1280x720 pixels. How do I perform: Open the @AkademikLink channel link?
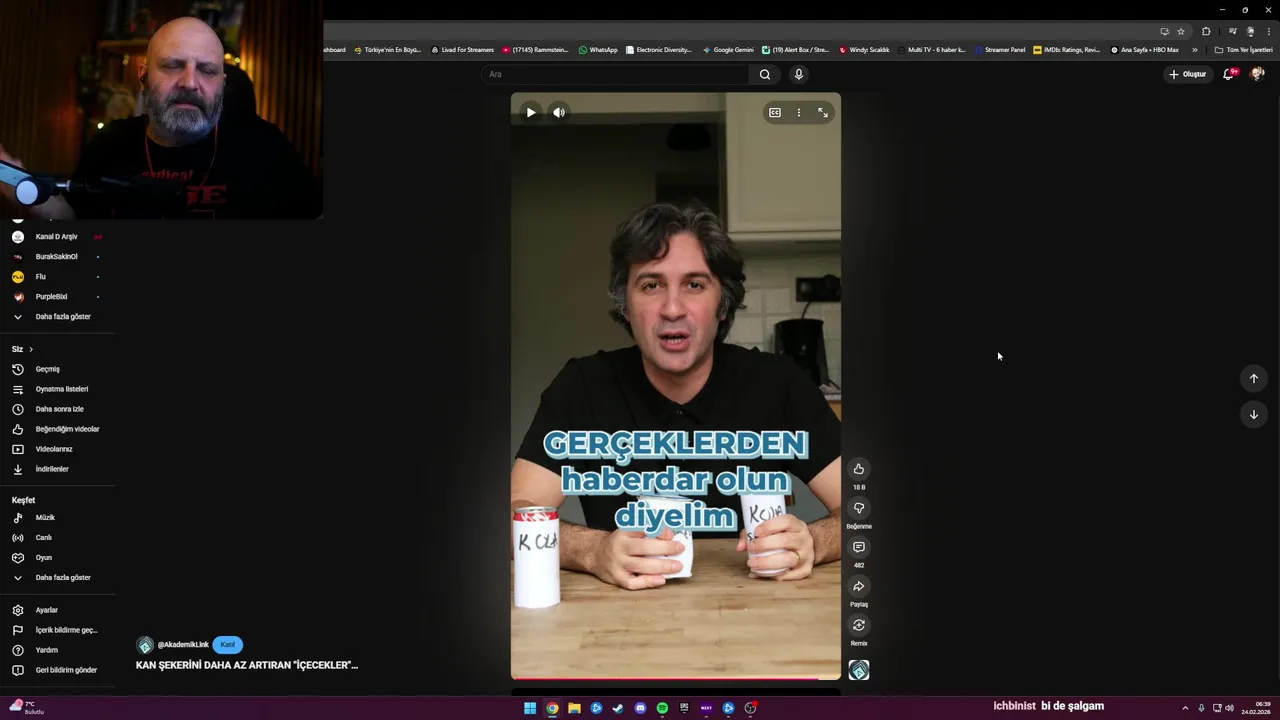coord(183,645)
